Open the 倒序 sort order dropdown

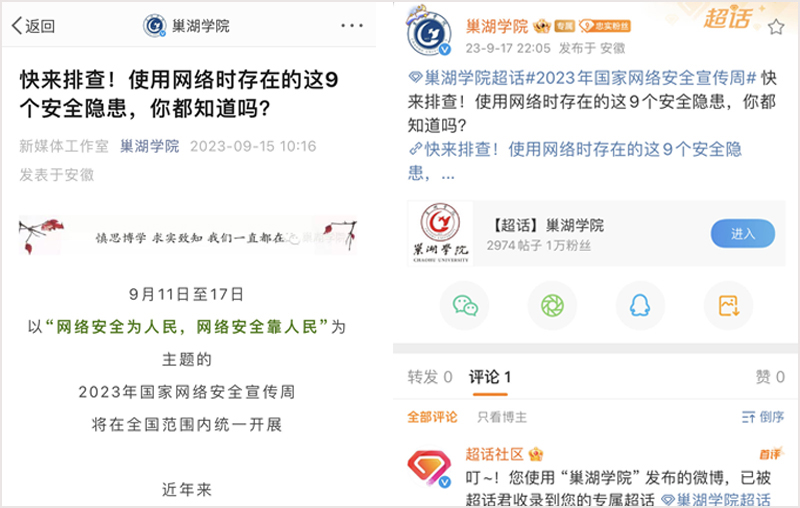762,417
